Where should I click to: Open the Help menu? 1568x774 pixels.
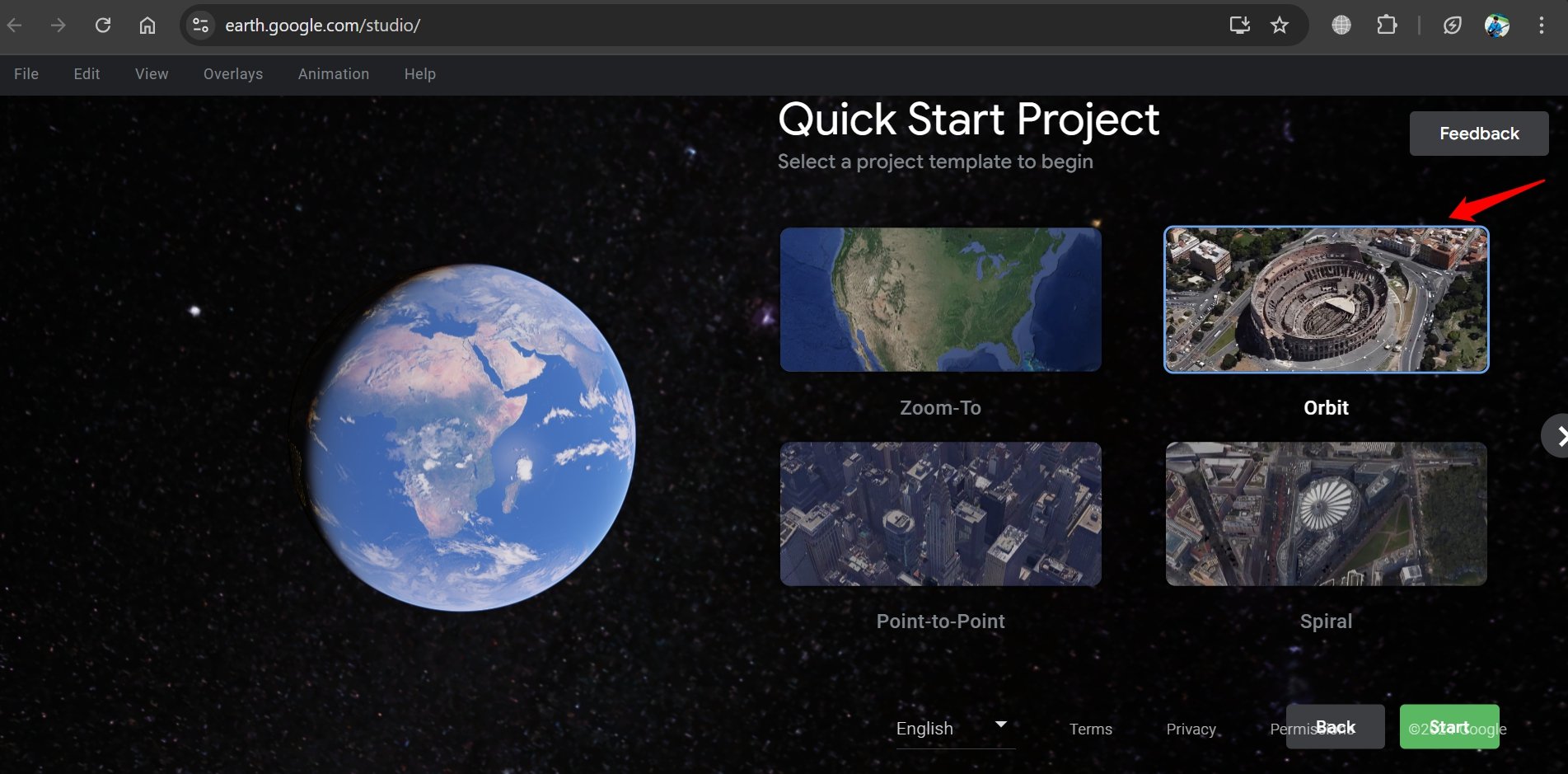click(420, 74)
